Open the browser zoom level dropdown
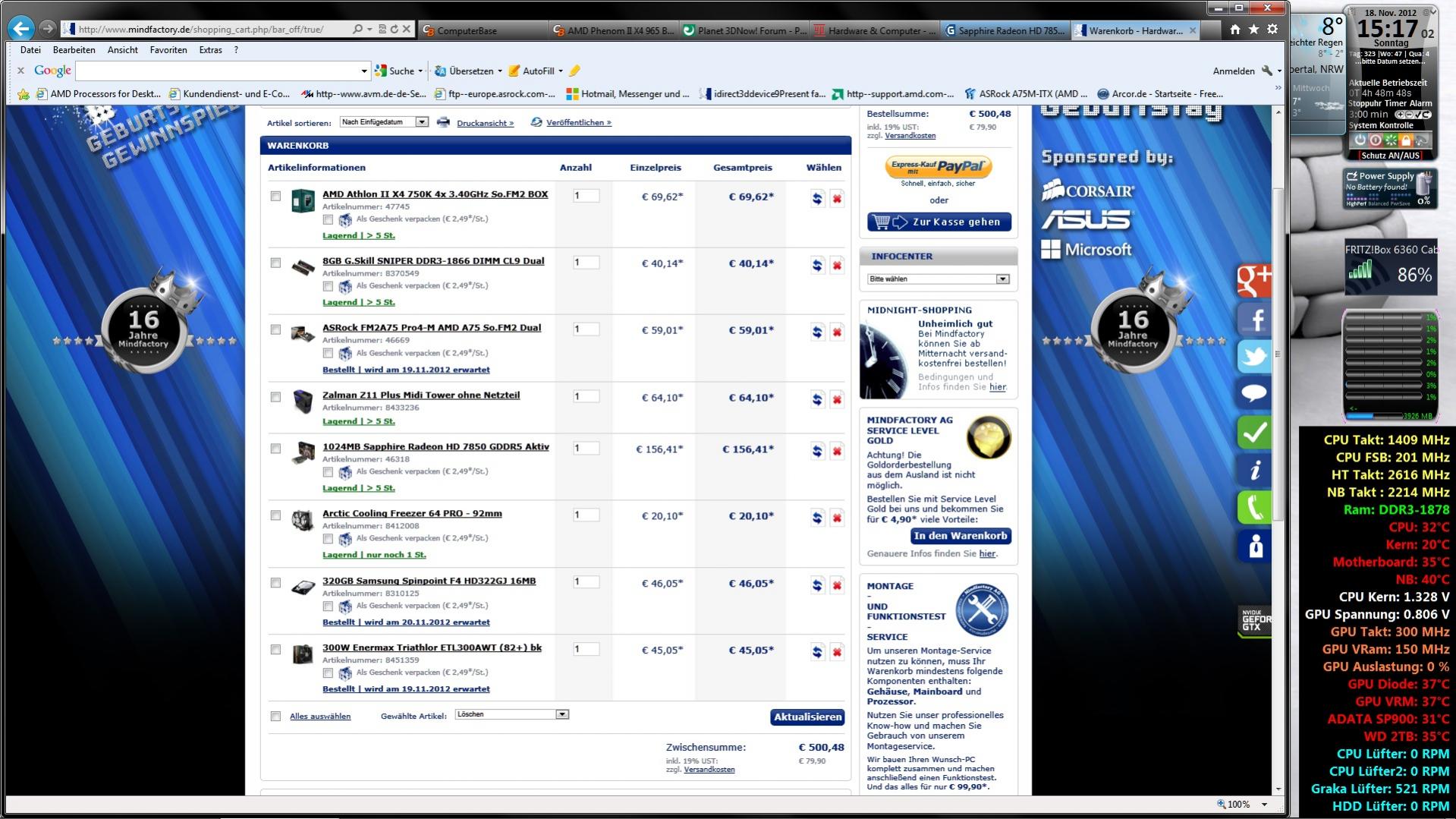The height and width of the screenshot is (819, 1456). [x=1264, y=805]
